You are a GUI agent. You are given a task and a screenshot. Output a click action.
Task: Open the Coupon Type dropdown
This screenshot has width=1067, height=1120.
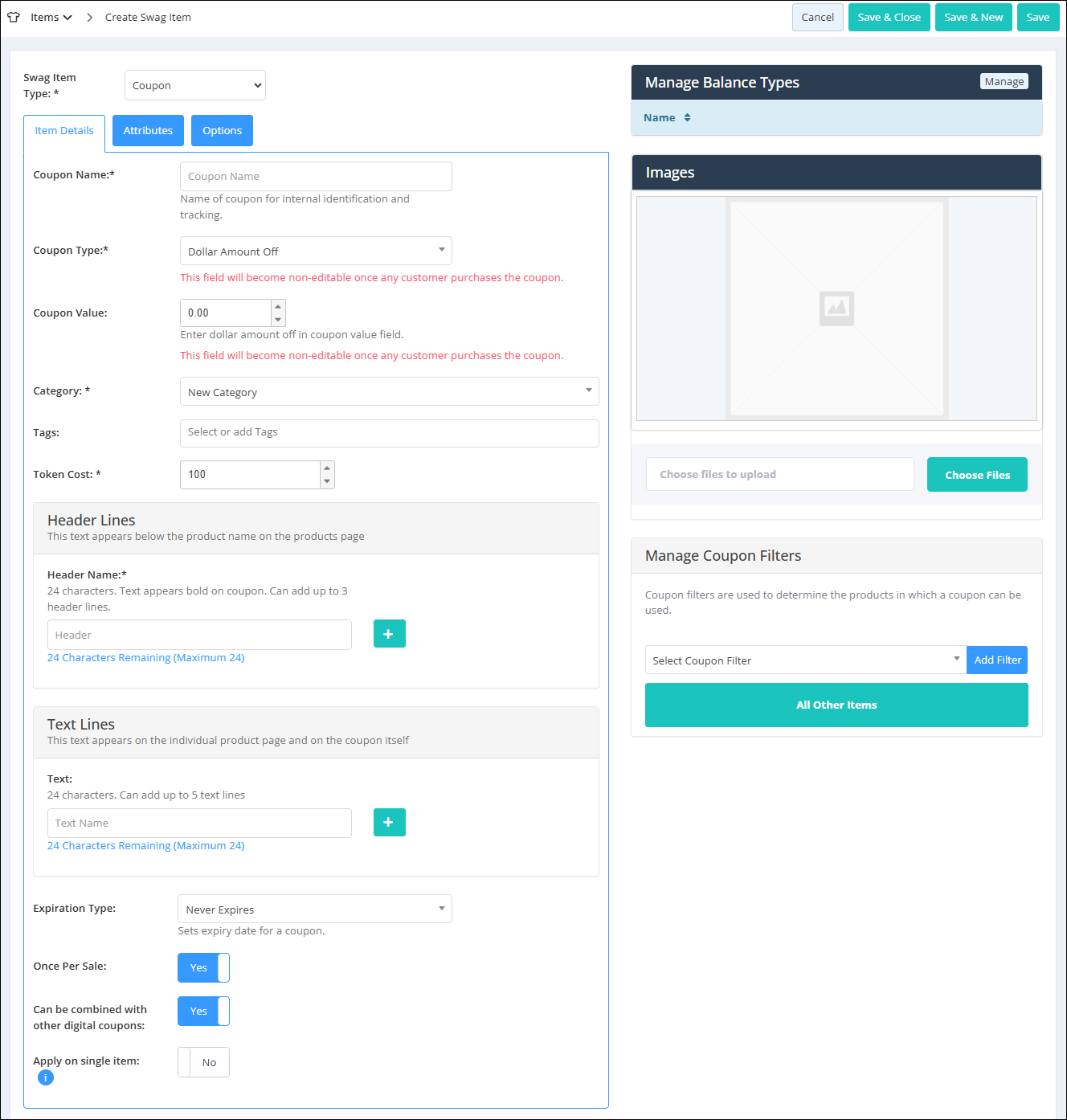tap(316, 251)
